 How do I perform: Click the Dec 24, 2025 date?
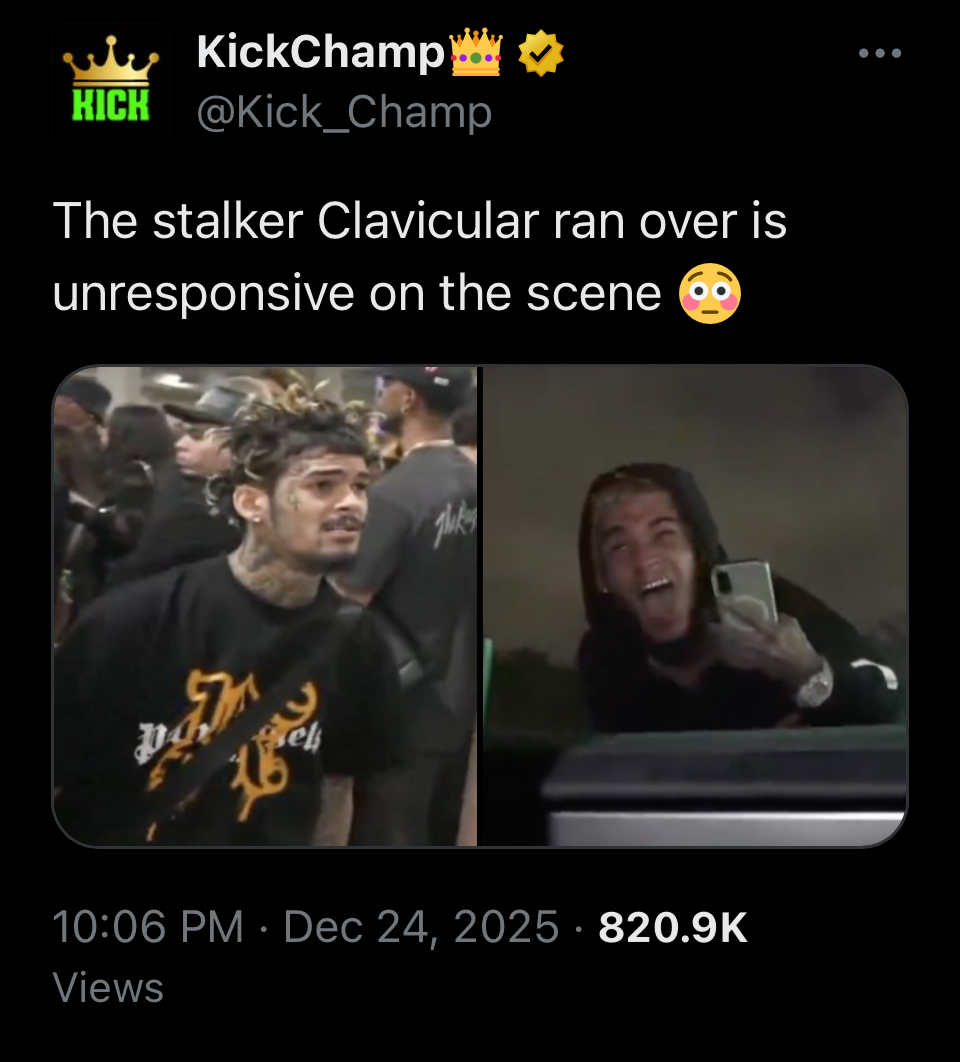(x=421, y=927)
